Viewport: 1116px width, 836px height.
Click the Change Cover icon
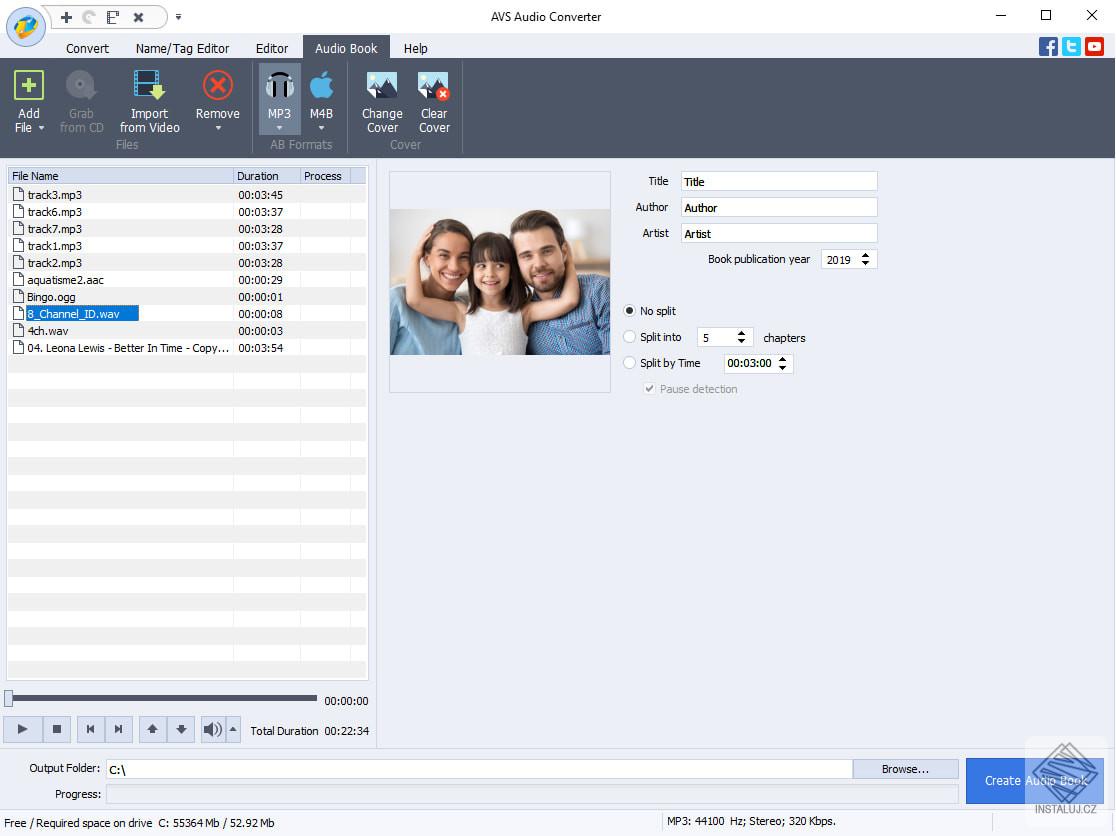click(x=382, y=87)
